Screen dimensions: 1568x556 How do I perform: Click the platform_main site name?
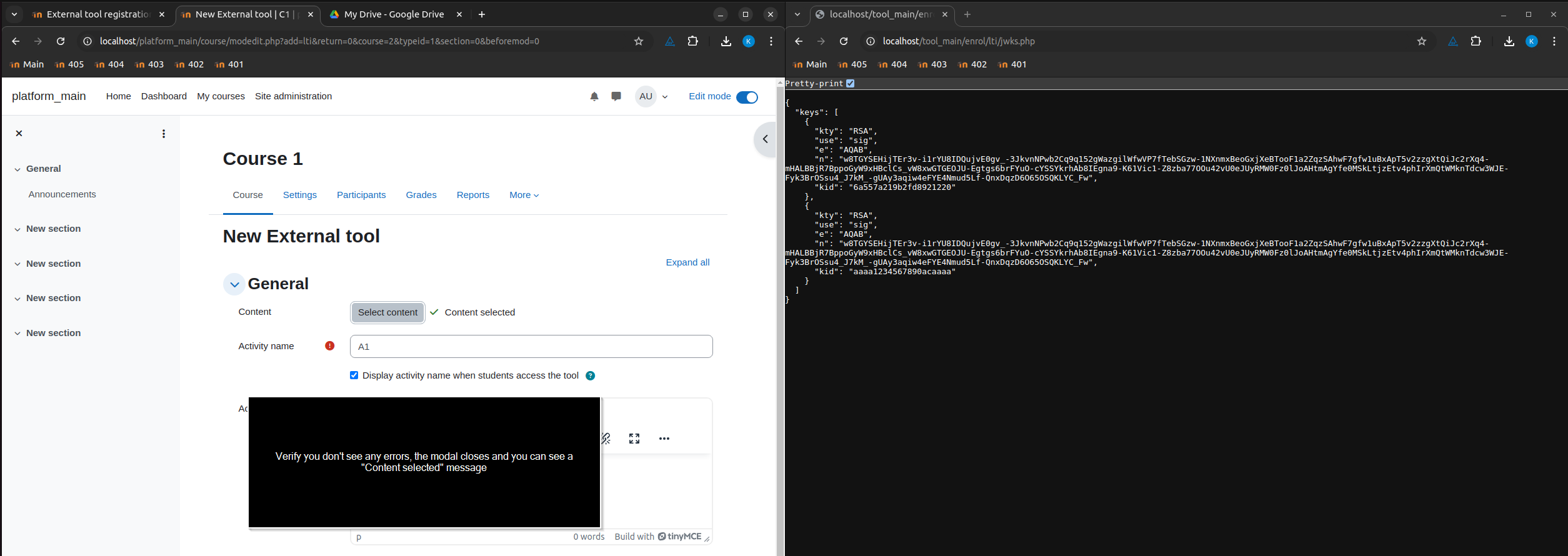[49, 96]
